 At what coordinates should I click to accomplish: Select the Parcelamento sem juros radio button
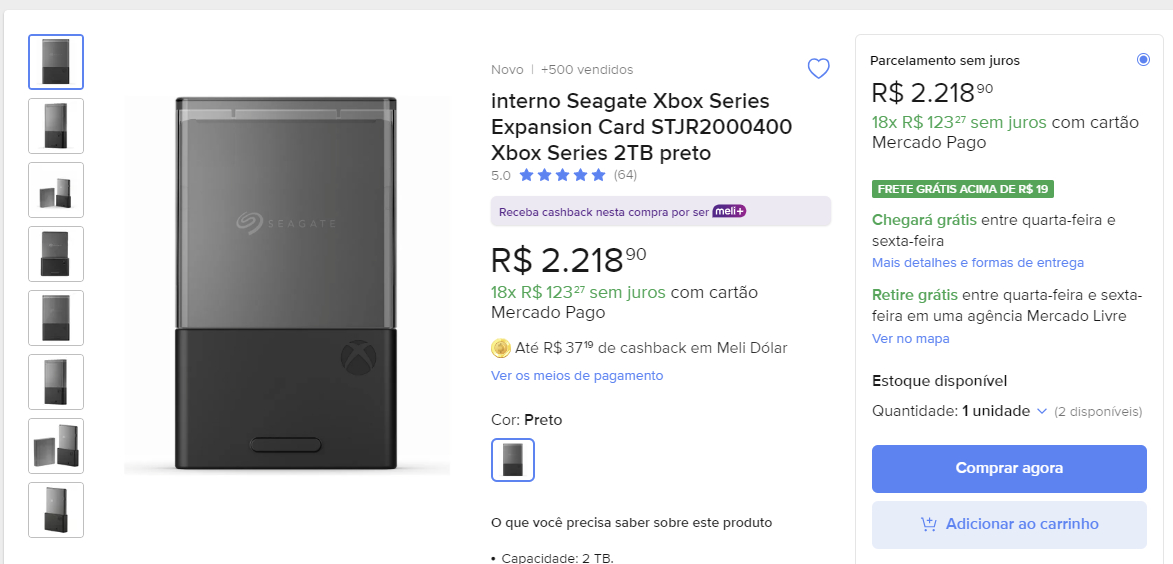pyautogui.click(x=1143, y=60)
